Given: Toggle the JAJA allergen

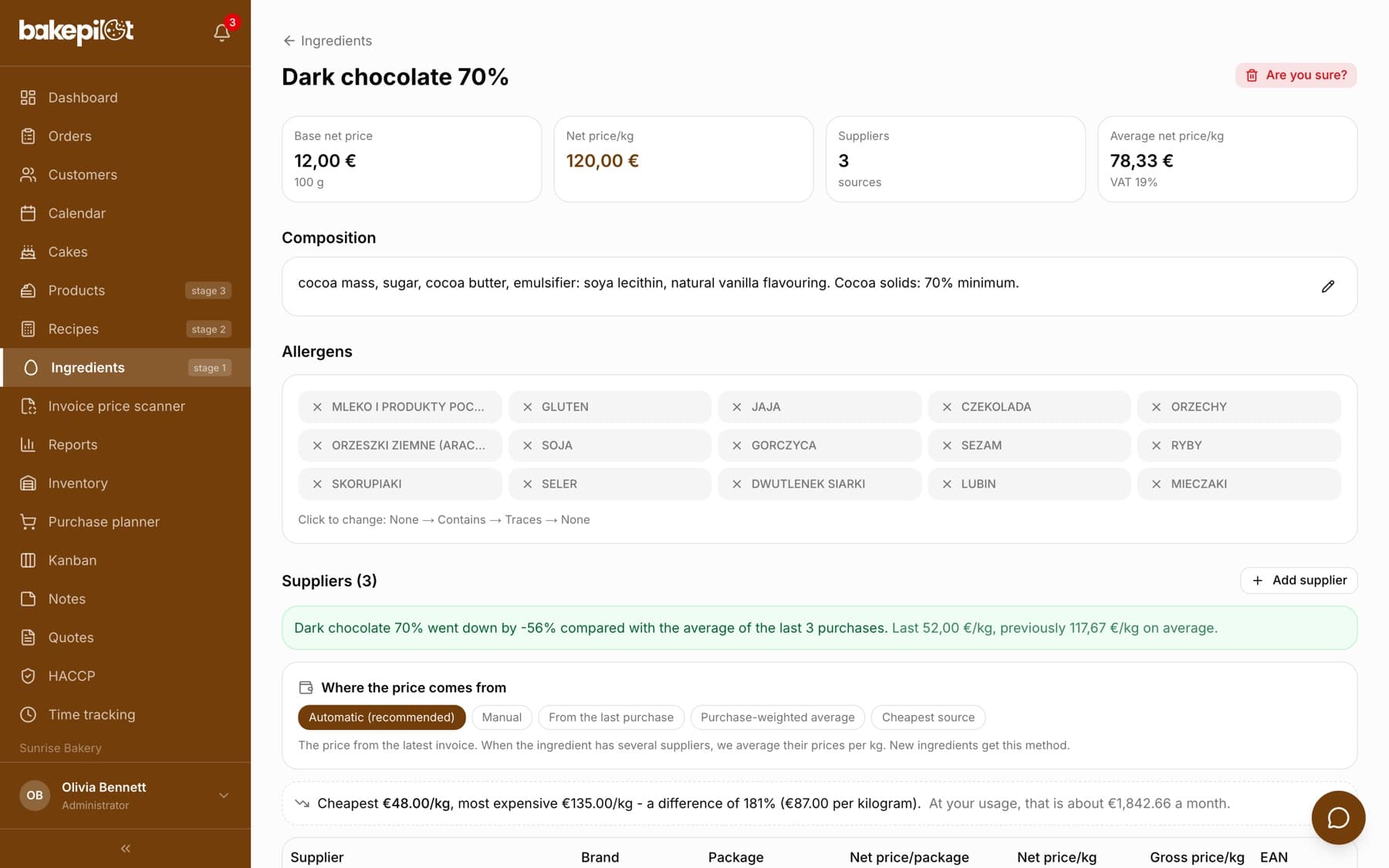Looking at the screenshot, I should coord(820,407).
